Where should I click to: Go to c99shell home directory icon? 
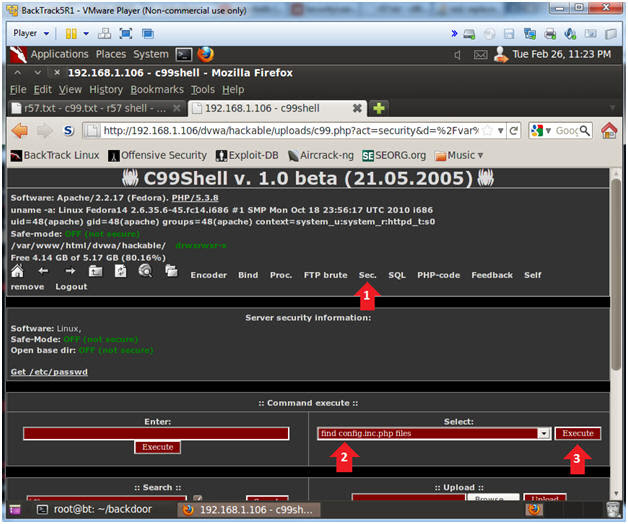point(17,272)
